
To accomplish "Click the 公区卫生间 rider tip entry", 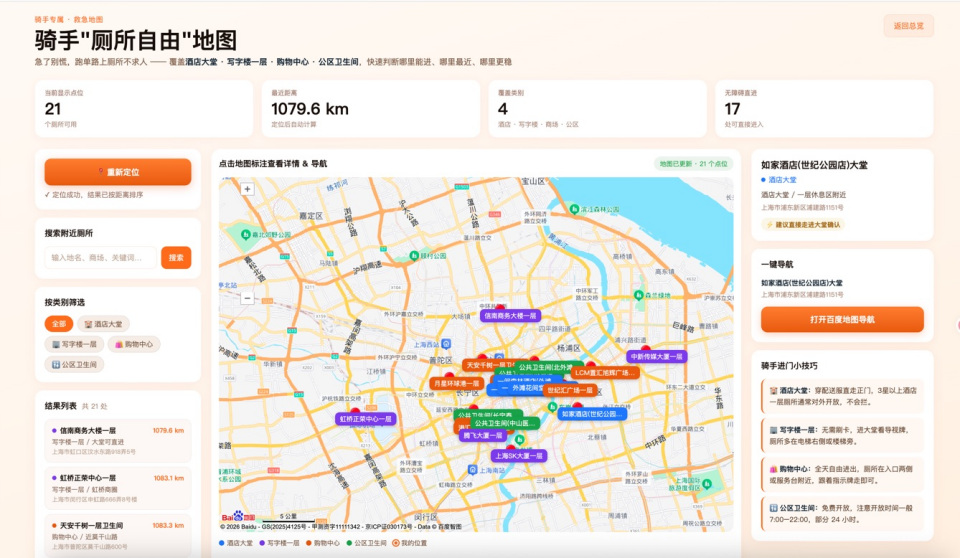I will point(842,513).
